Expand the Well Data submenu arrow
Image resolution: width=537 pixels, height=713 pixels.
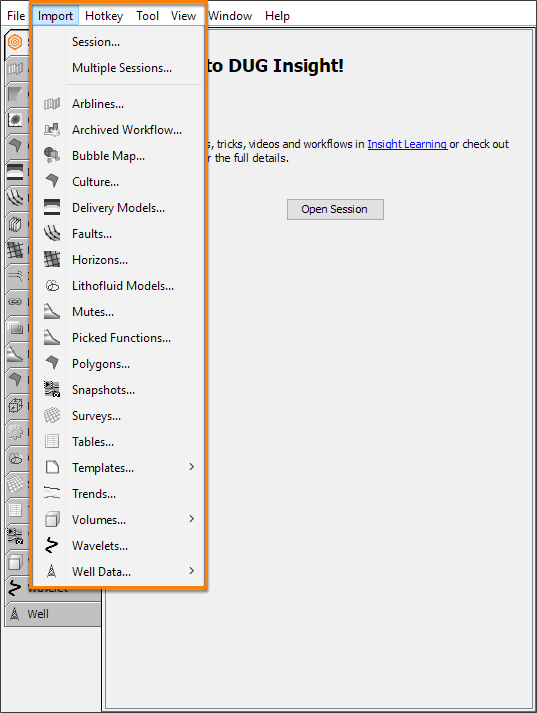(x=191, y=571)
